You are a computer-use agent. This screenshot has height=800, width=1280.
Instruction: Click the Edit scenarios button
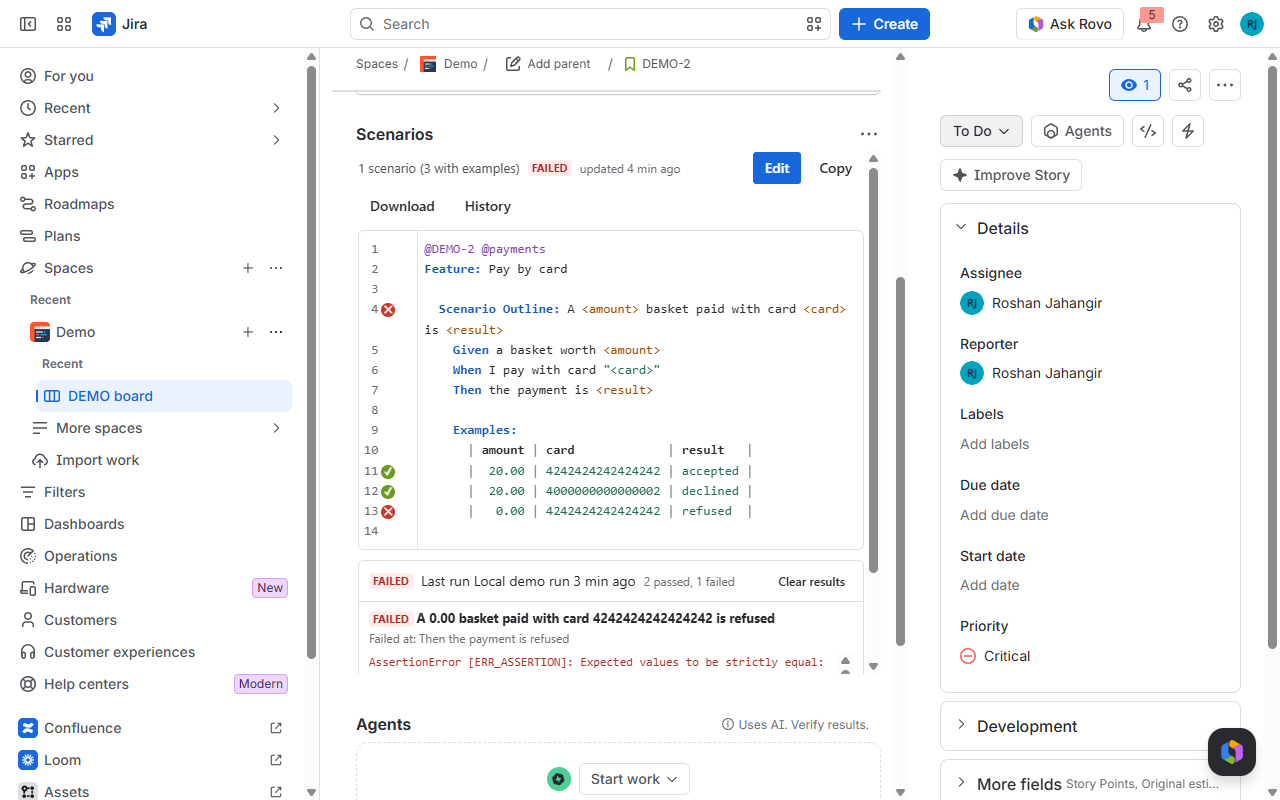(x=777, y=168)
